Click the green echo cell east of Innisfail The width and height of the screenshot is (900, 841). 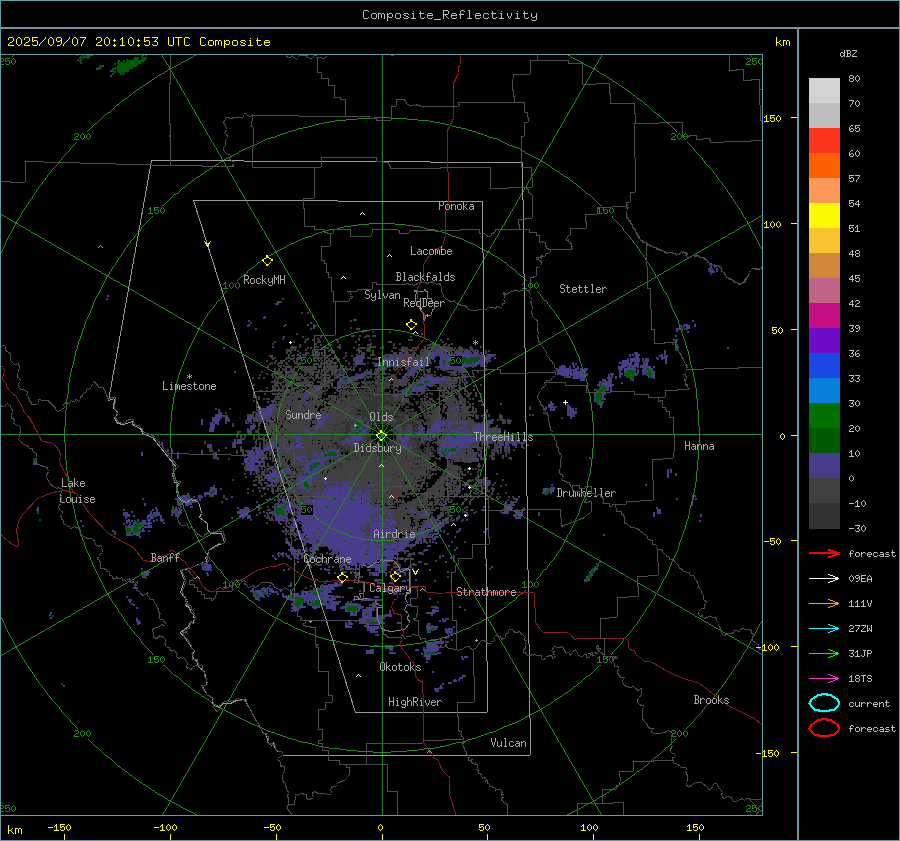(472, 361)
